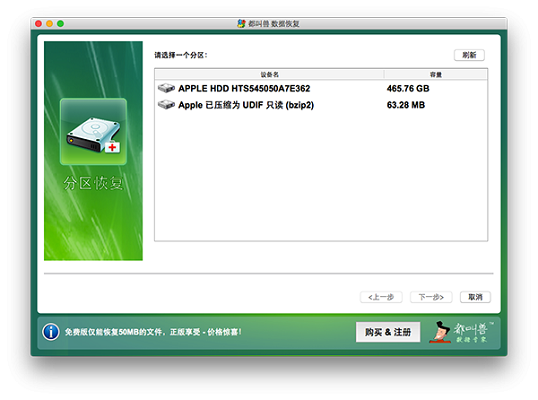Click APPLE HDD HTS545050A7E362 device name
Viewport: 538px width, 400px height.
coord(244,89)
